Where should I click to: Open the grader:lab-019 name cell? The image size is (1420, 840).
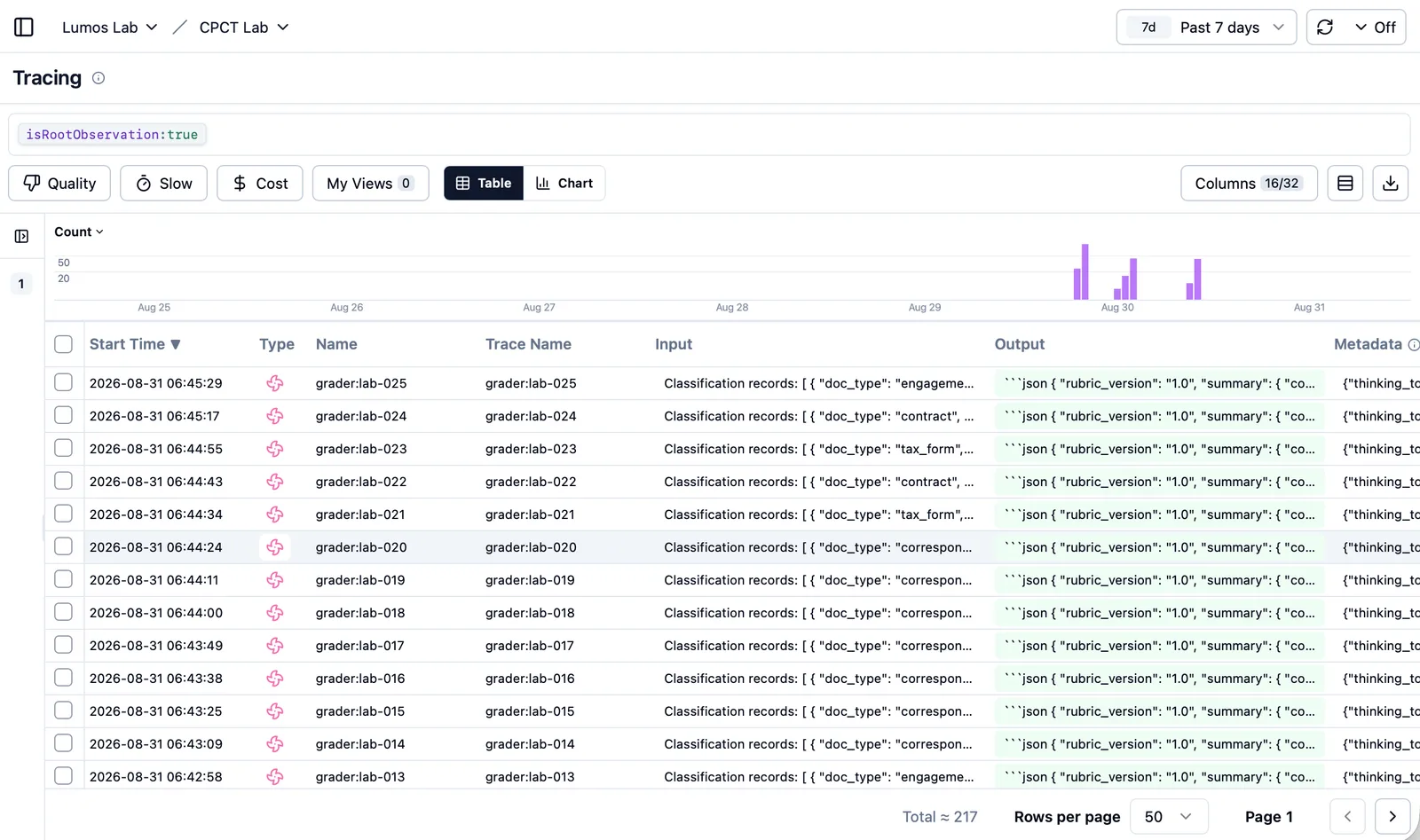(x=360, y=580)
